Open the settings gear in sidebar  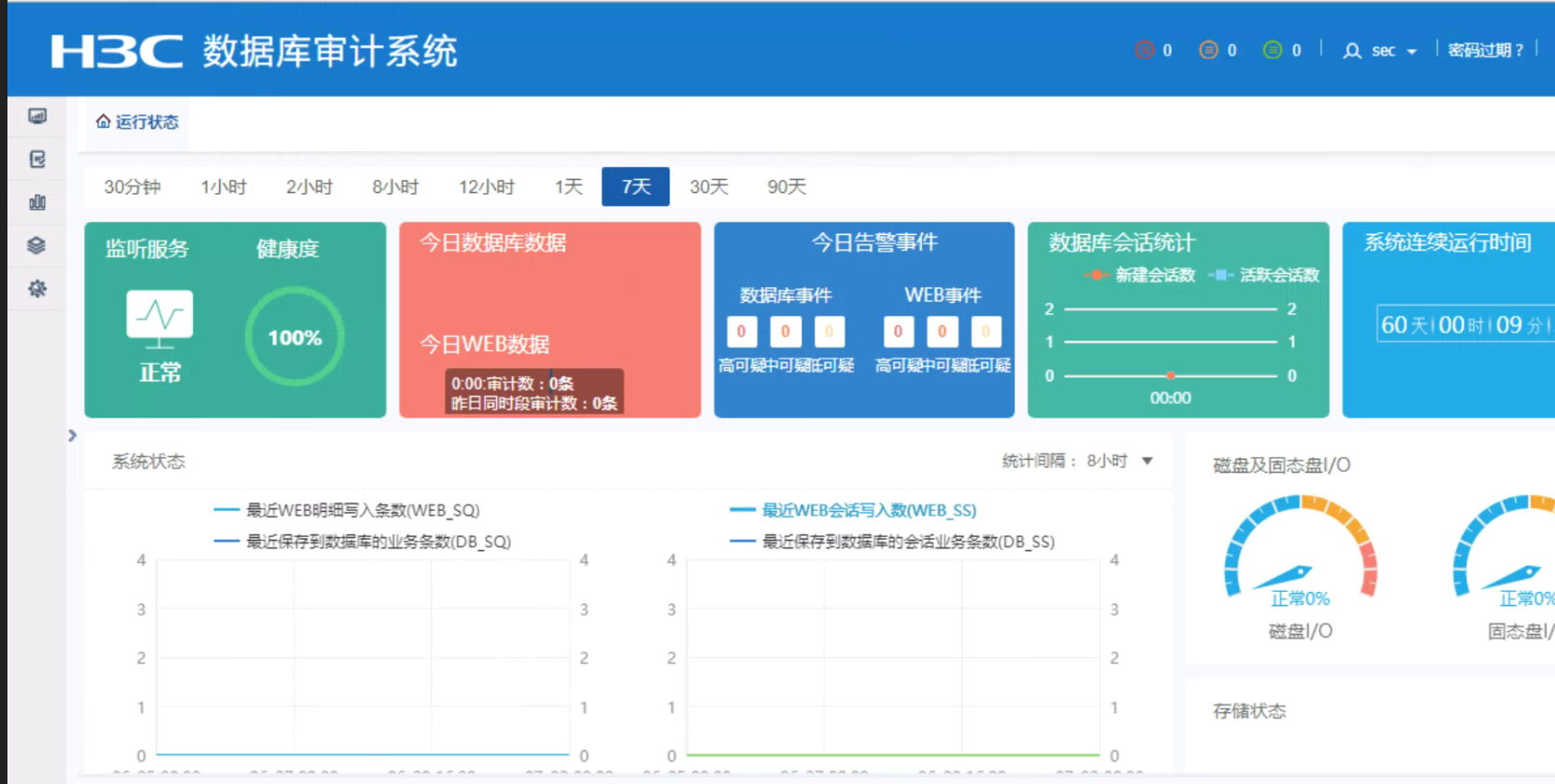tap(37, 289)
